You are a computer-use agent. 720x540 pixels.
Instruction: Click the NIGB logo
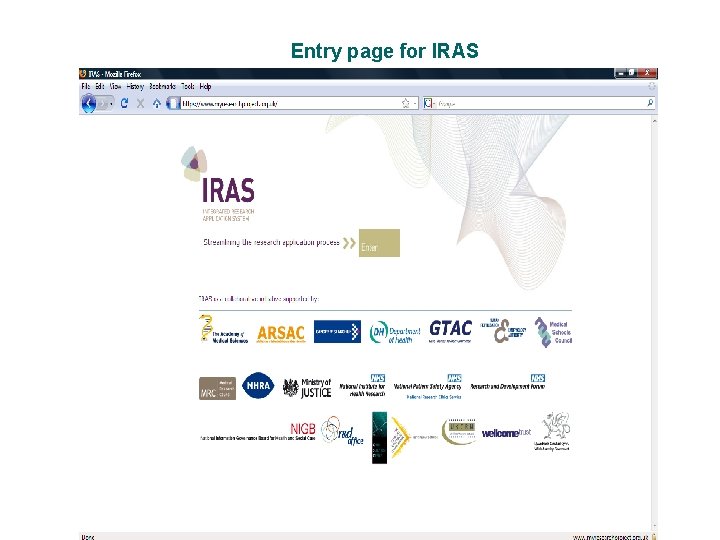pos(258,432)
